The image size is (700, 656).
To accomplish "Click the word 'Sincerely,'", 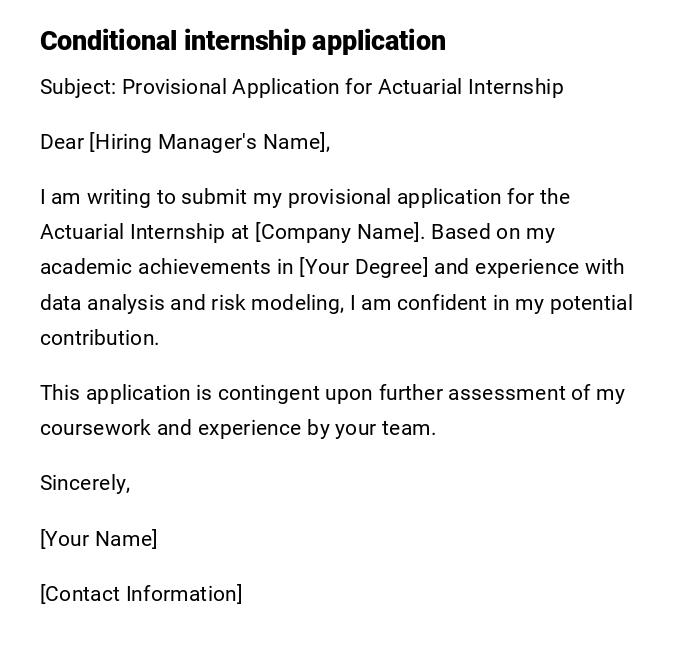I will (85, 483).
